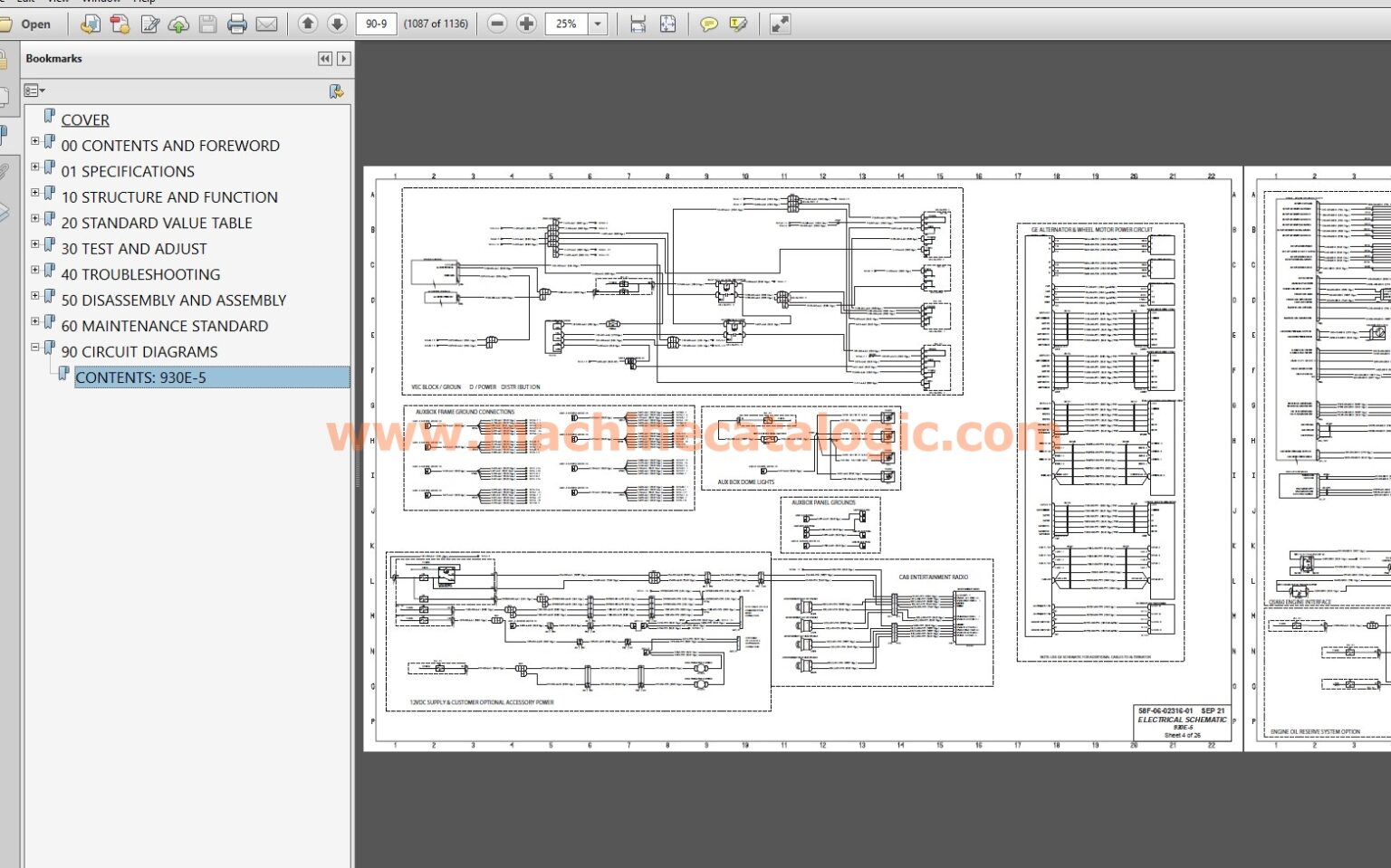Click the Print icon in toolbar
Image resolution: width=1391 pixels, height=868 pixels.
(x=237, y=24)
